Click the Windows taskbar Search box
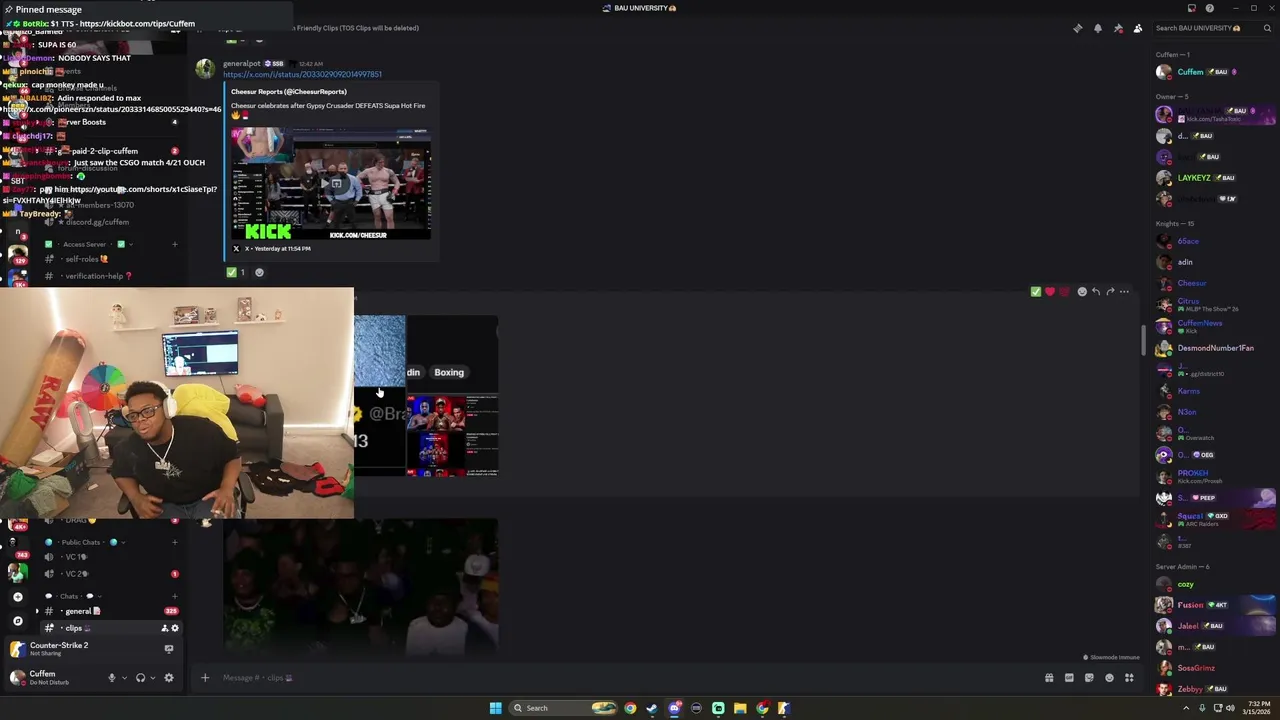 (565, 708)
